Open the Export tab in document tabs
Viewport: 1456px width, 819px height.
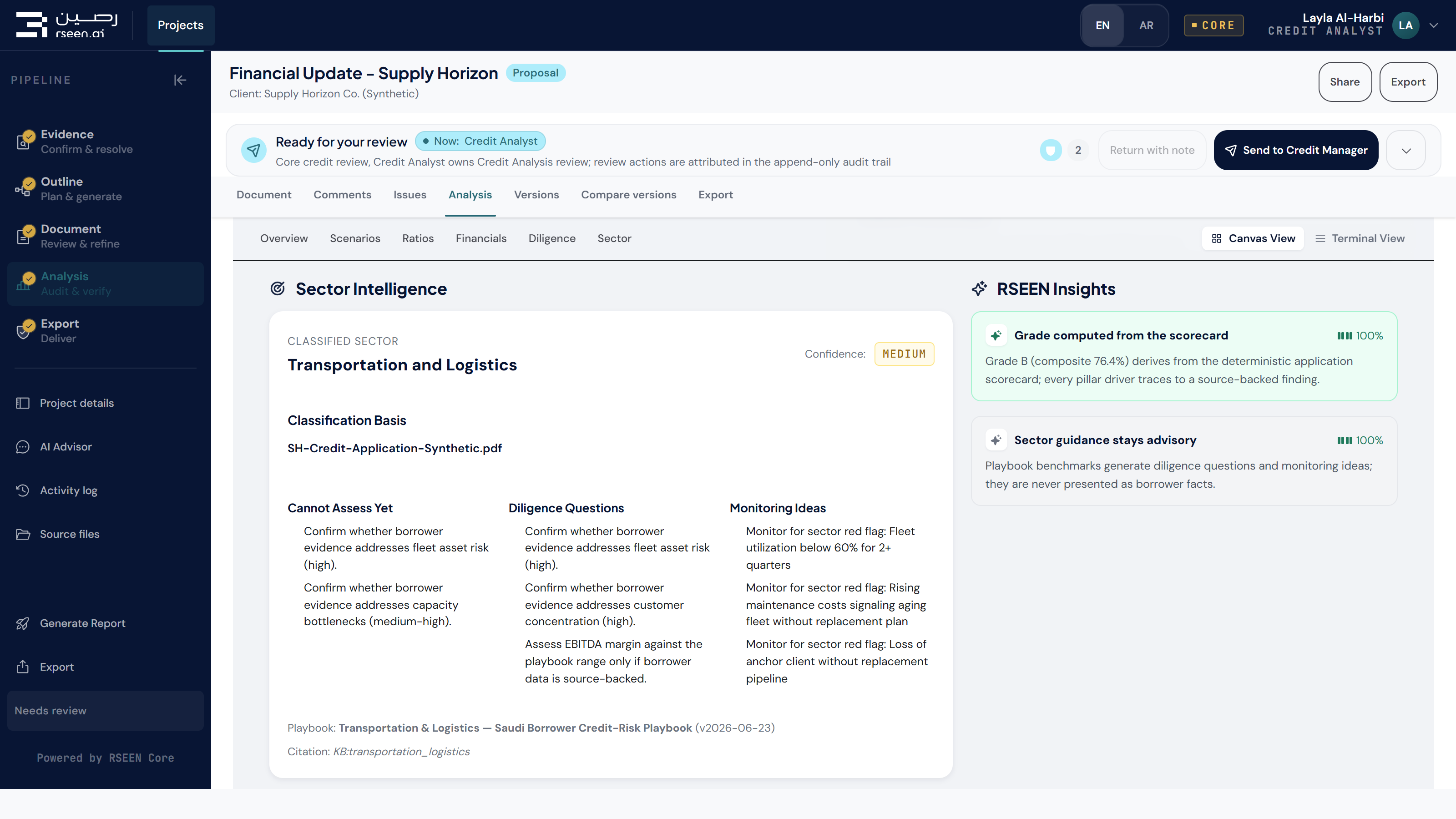point(716,194)
